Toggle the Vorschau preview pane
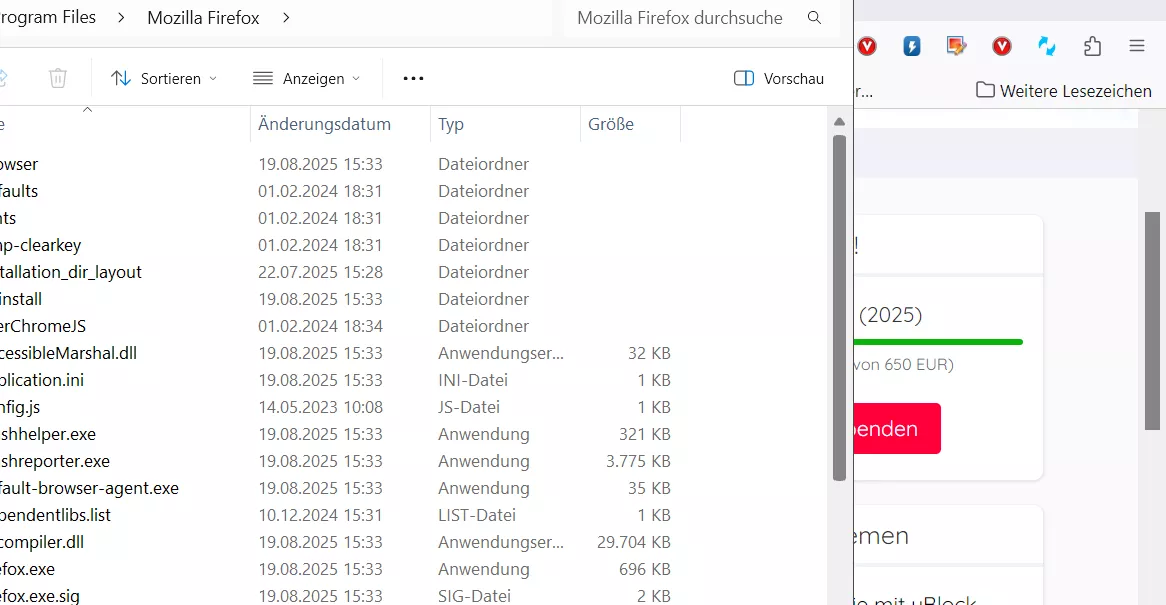 point(779,79)
